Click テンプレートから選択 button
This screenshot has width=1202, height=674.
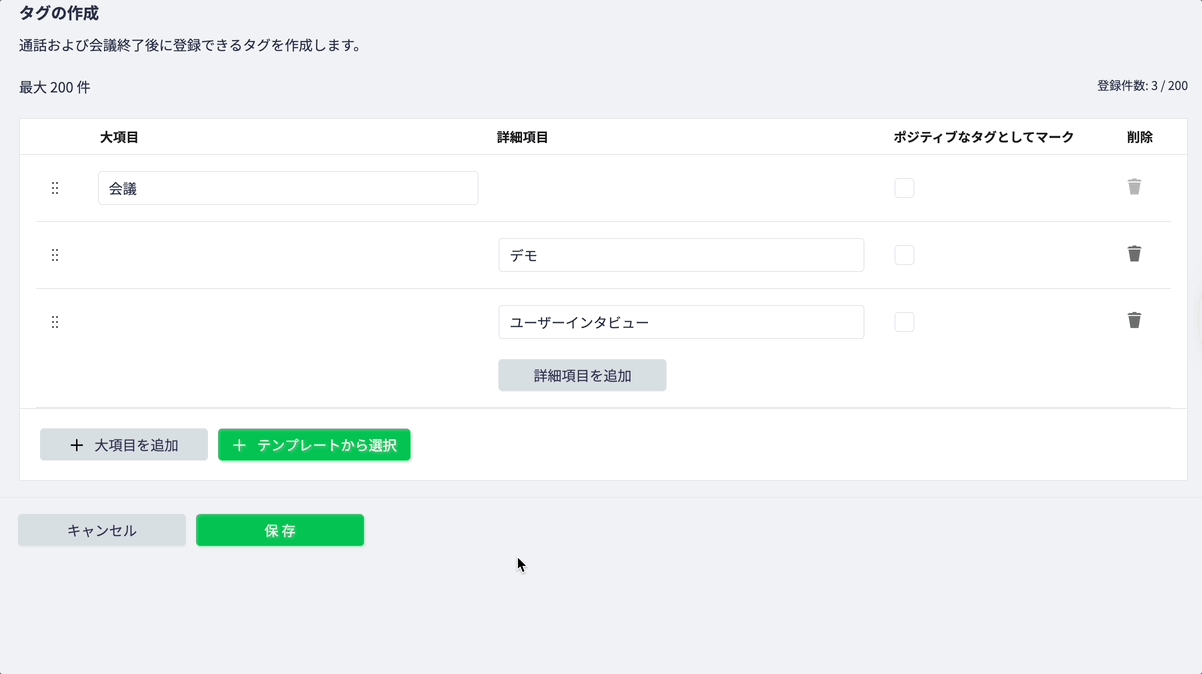[314, 445]
